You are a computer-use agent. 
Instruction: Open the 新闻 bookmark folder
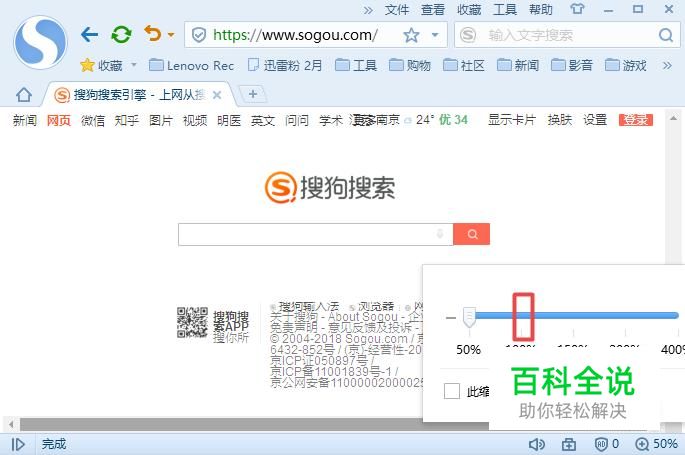(x=518, y=65)
